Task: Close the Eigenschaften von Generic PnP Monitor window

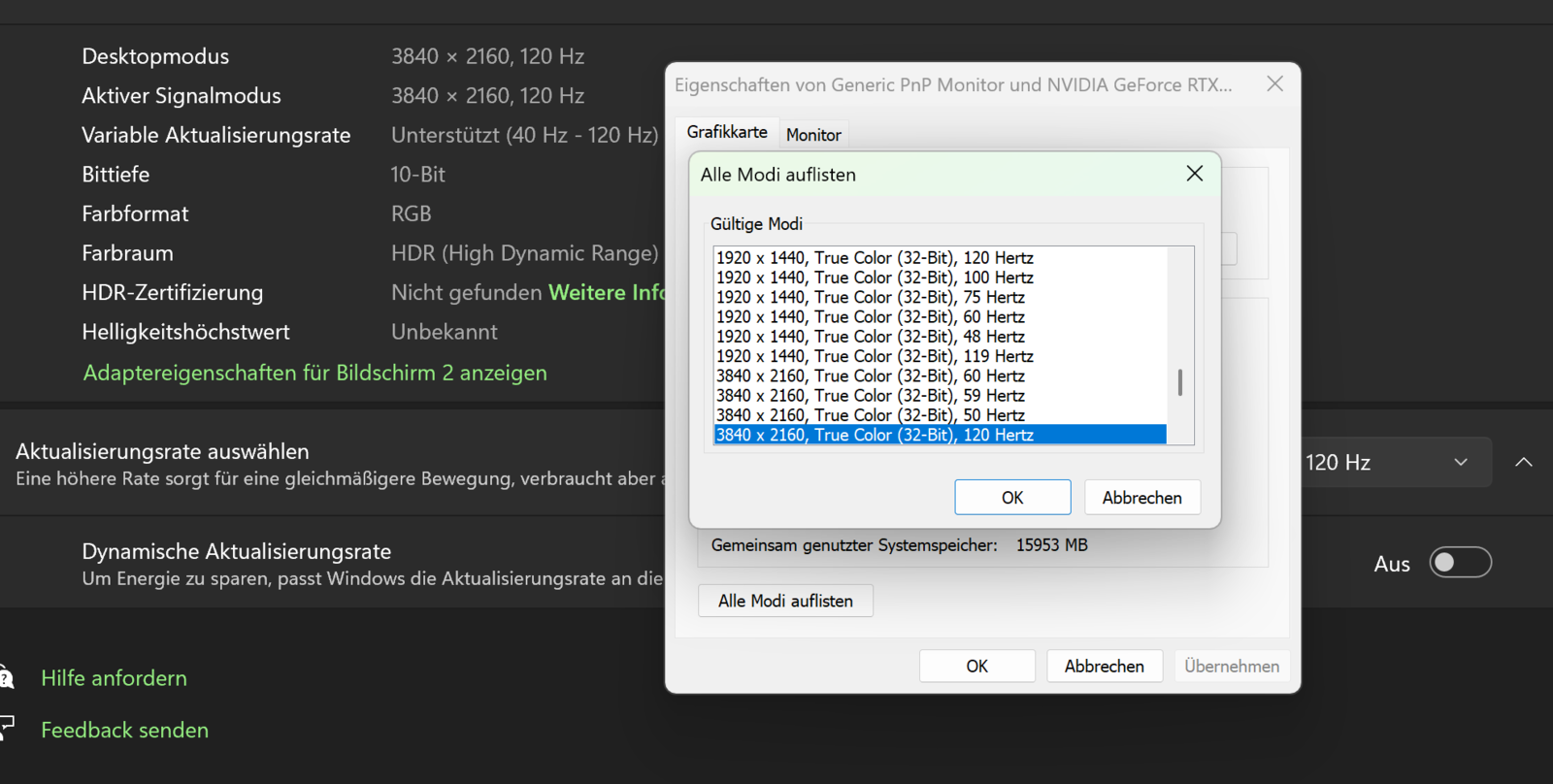Action: pos(1275,84)
